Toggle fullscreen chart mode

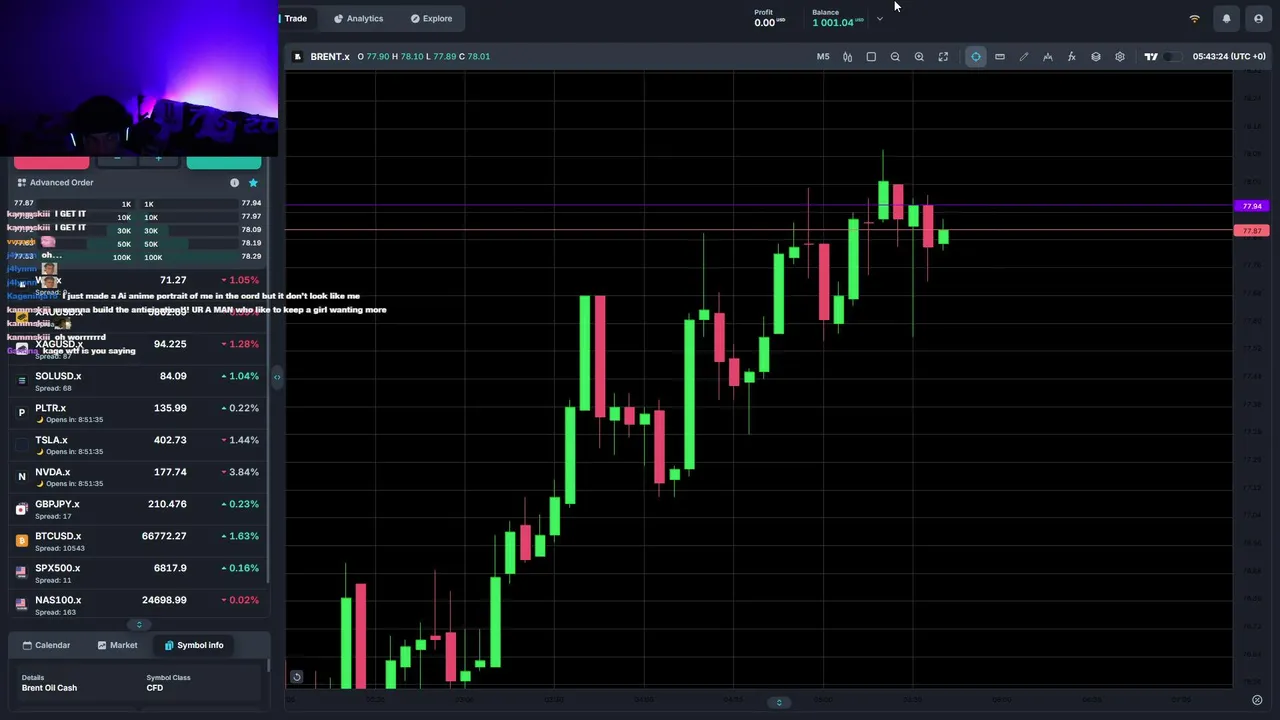coord(943,57)
